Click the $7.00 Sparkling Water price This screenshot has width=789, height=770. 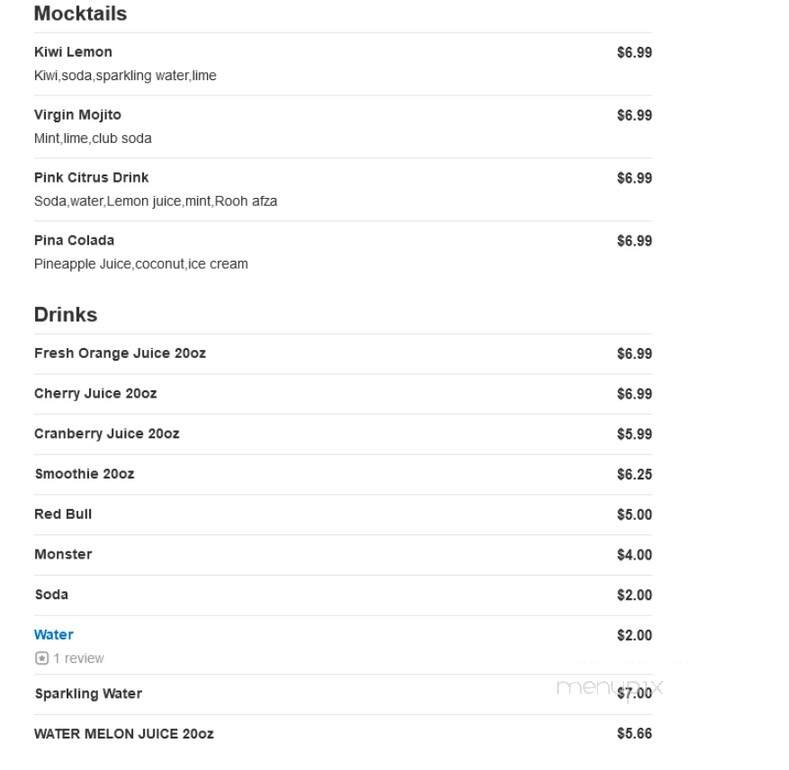point(635,694)
